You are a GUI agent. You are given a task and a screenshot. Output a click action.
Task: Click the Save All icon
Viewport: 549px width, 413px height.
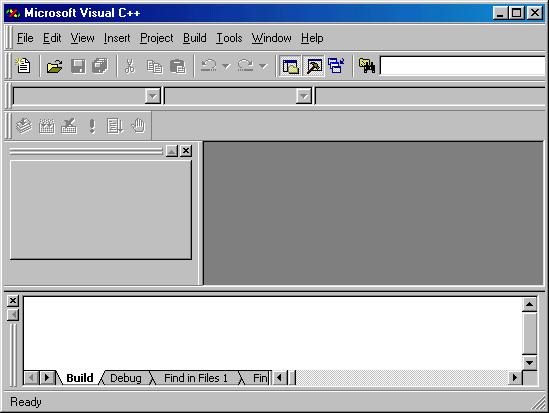pos(100,66)
